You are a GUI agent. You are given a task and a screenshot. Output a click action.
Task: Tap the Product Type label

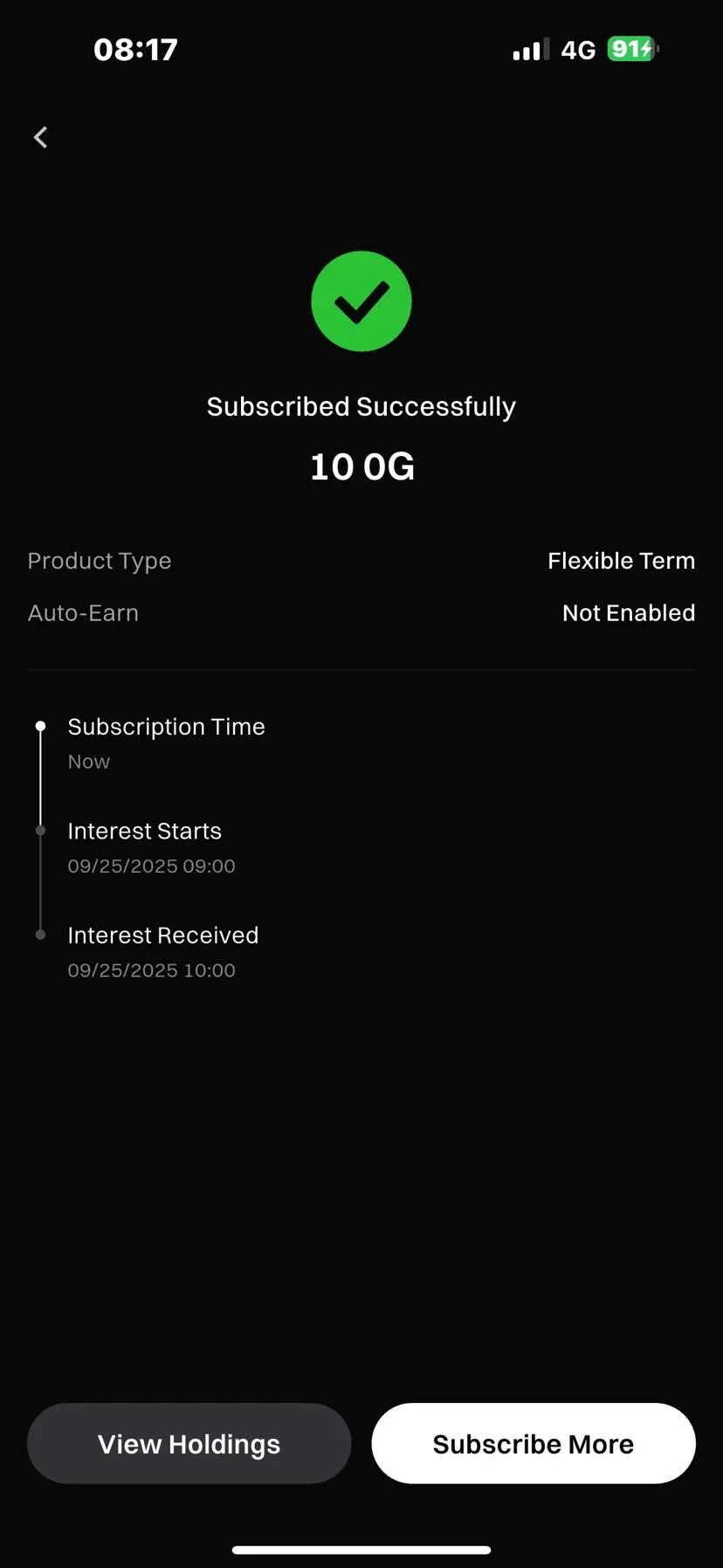[x=100, y=561]
